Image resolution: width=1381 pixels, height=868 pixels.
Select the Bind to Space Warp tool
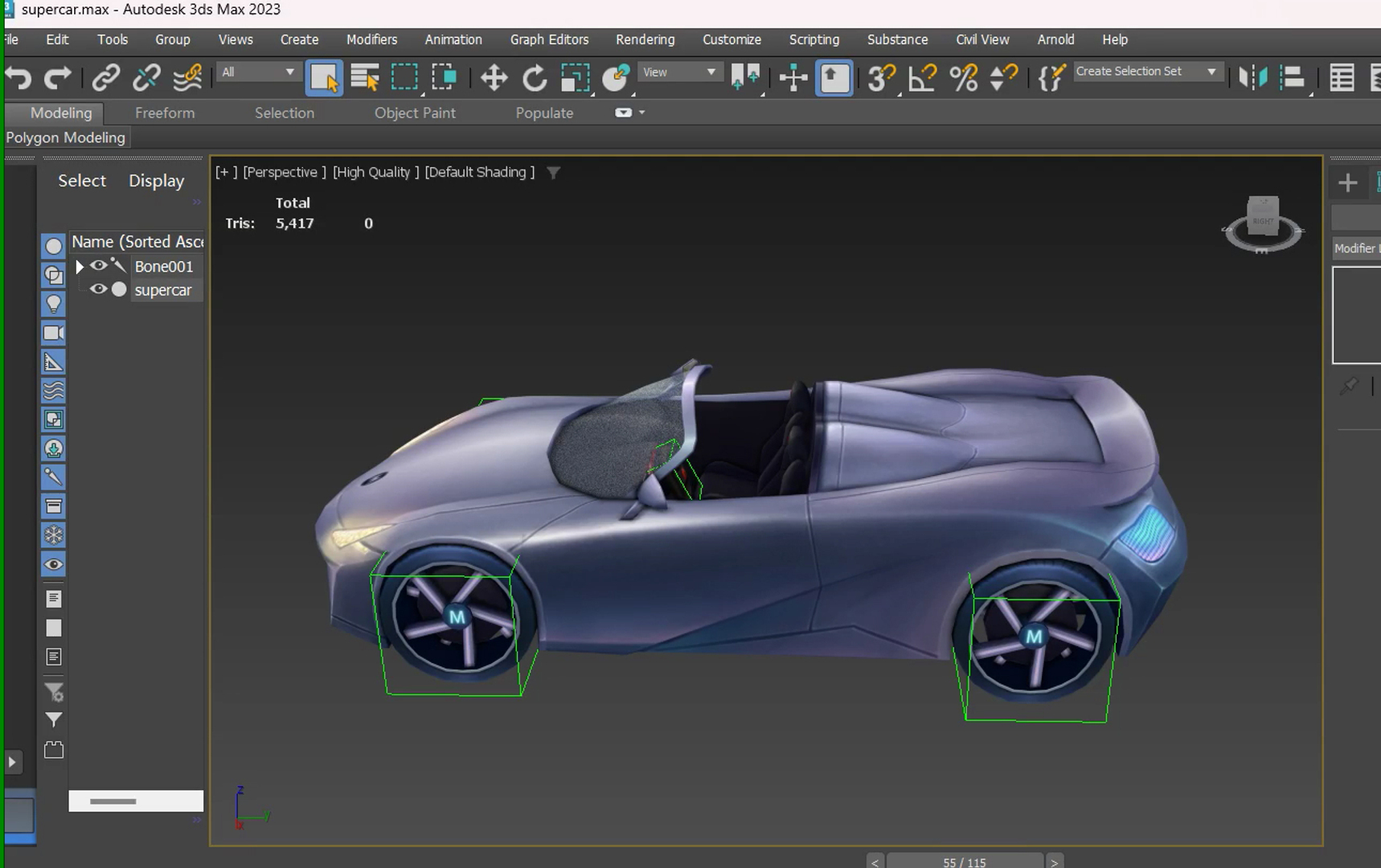[x=188, y=78]
